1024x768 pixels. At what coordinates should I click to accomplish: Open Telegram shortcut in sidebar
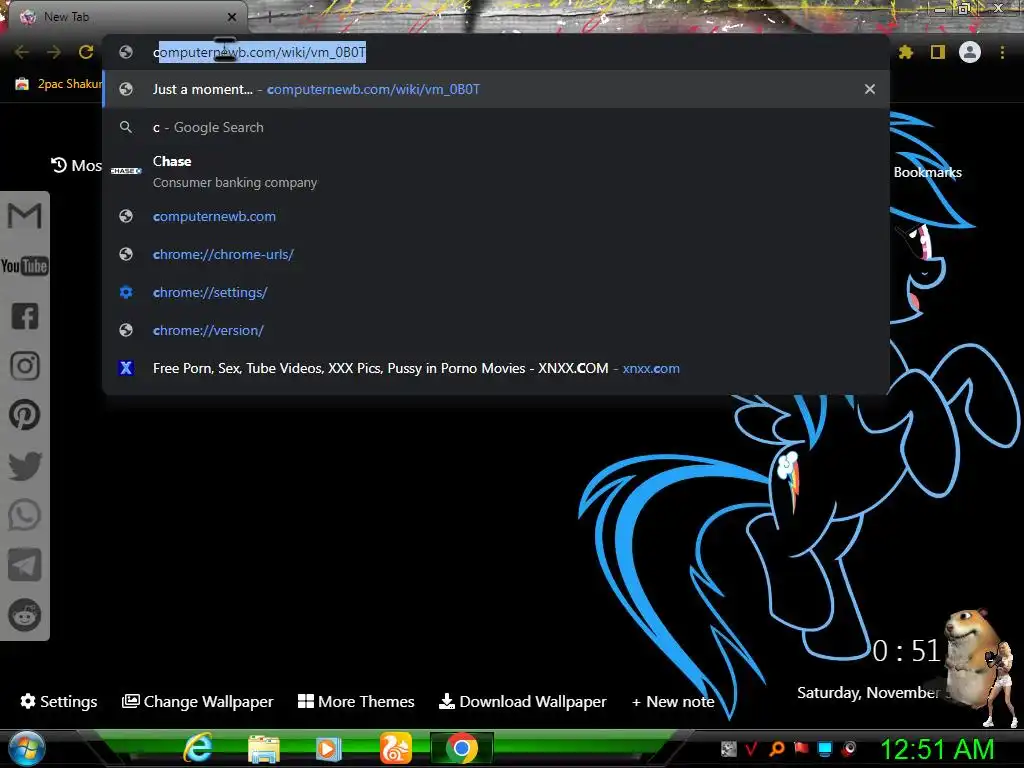pos(25,565)
